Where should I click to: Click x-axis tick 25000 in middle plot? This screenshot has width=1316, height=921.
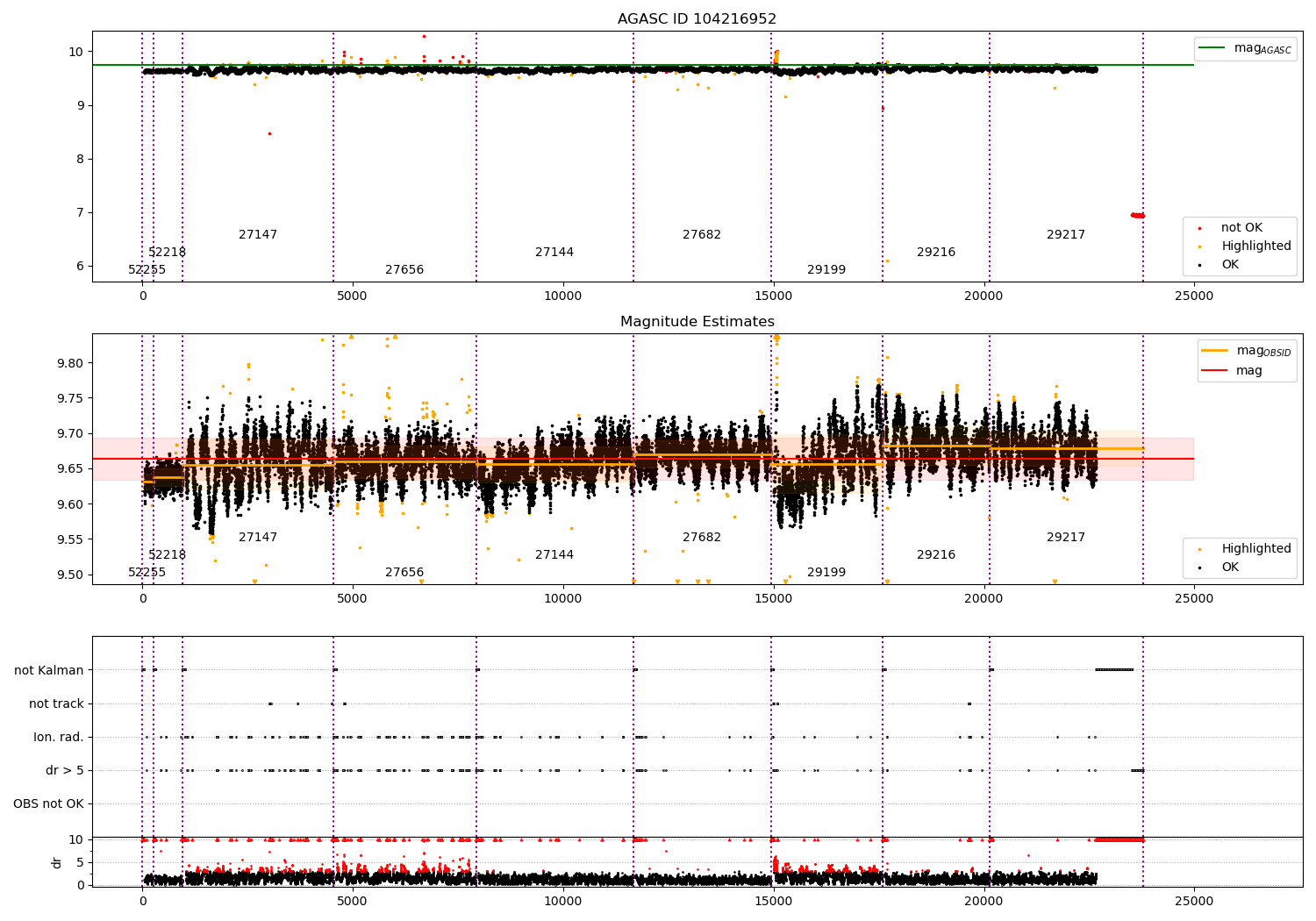(x=1194, y=598)
